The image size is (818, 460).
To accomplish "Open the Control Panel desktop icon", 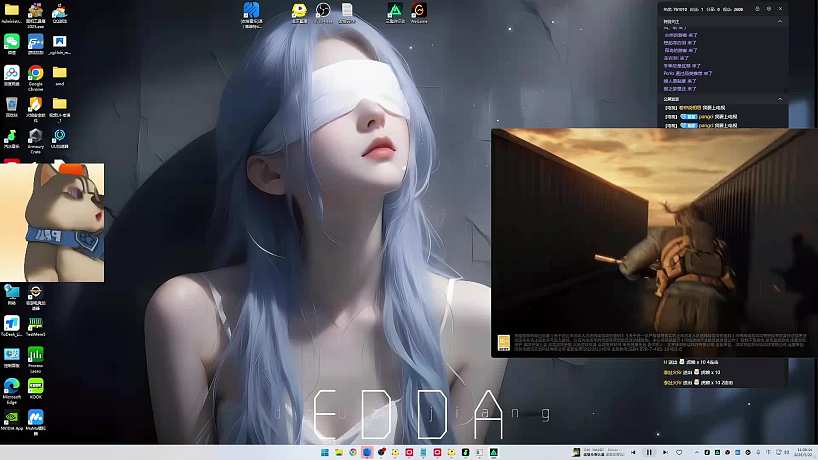I will pyautogui.click(x=11, y=357).
